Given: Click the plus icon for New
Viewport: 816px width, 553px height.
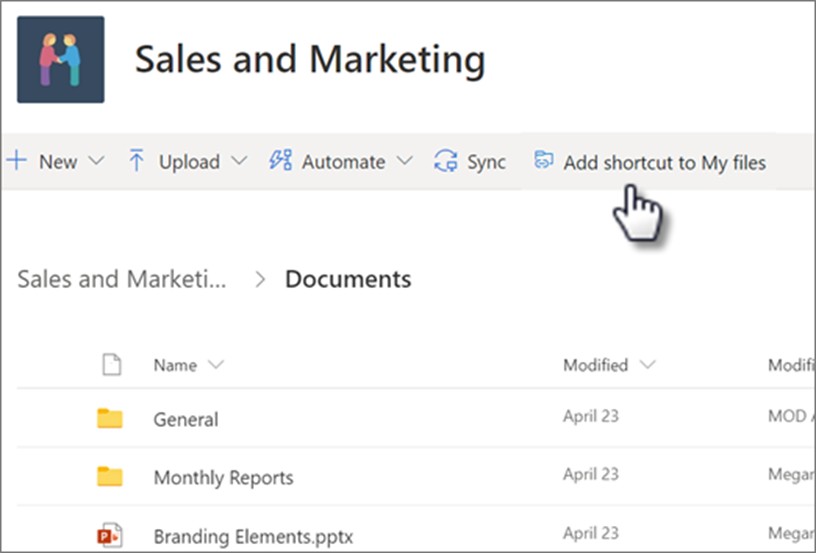Looking at the screenshot, I should tap(17, 161).
